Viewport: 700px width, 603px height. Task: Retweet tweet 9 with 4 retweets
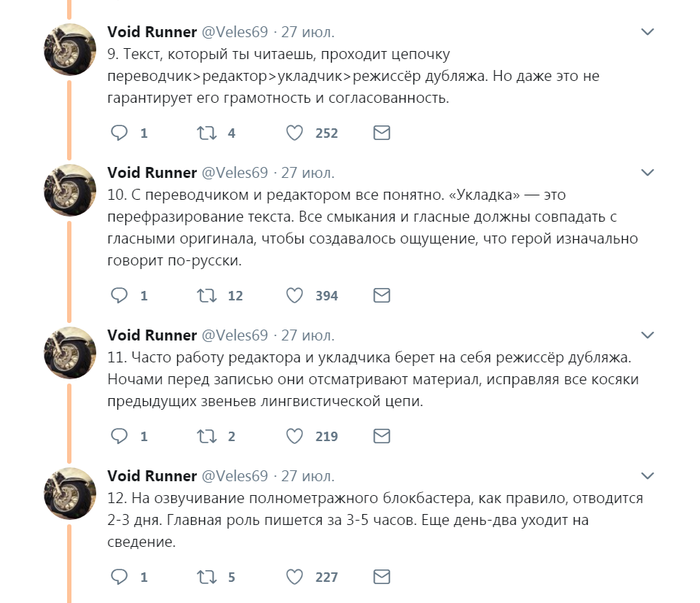coord(207,132)
